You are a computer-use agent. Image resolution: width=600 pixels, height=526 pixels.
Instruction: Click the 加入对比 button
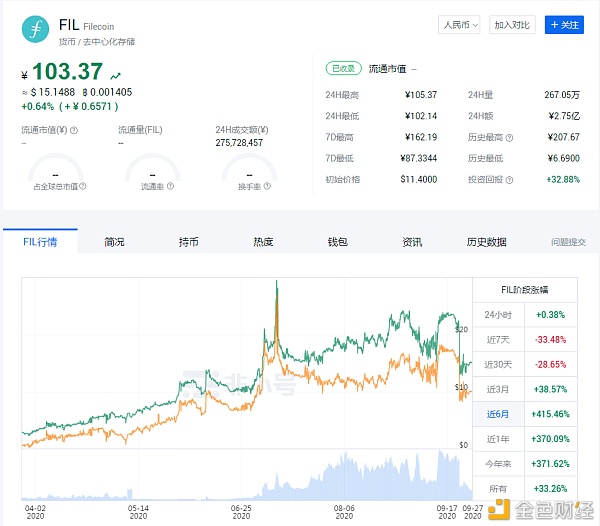click(x=512, y=25)
